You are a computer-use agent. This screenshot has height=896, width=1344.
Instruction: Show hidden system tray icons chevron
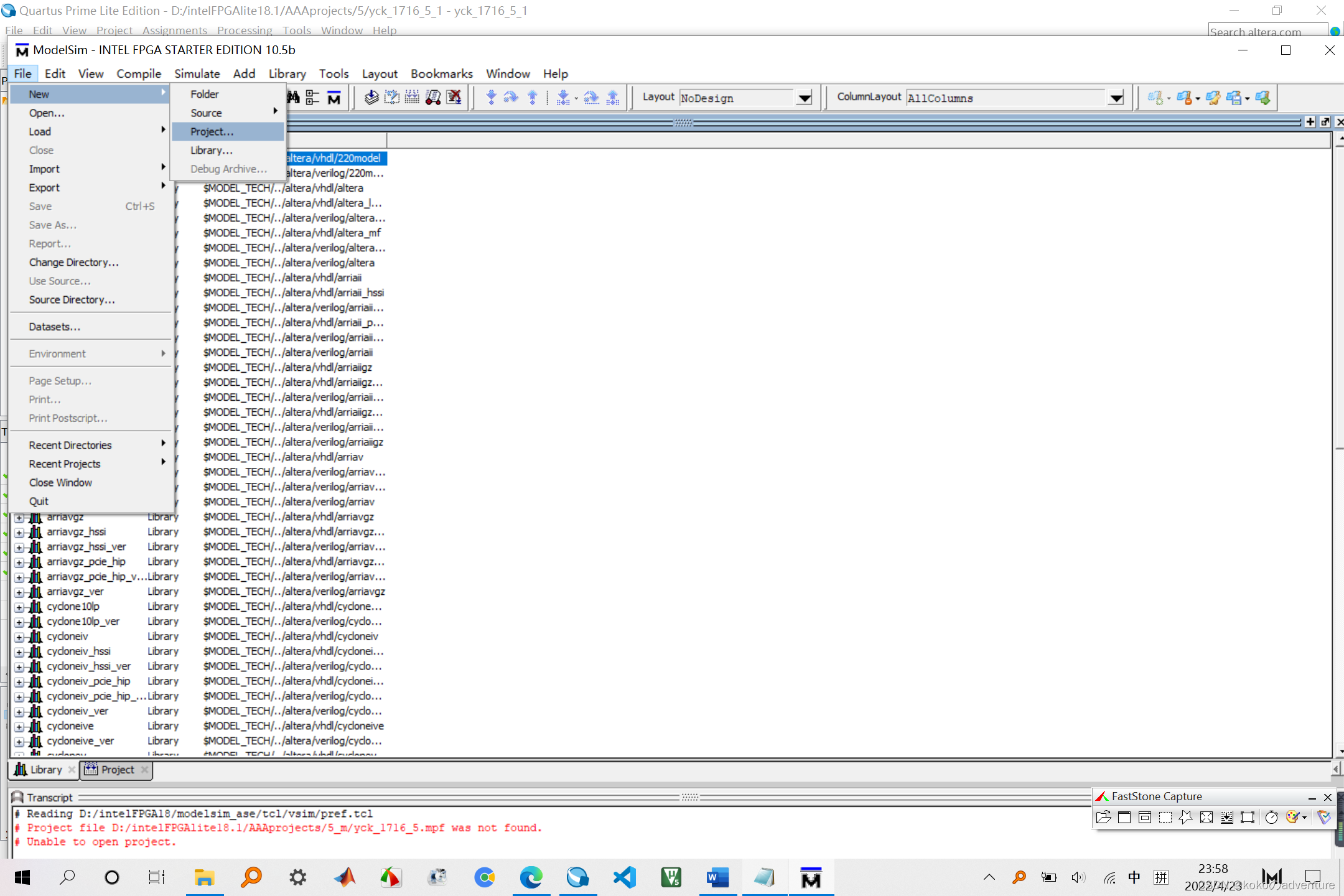pyautogui.click(x=989, y=877)
